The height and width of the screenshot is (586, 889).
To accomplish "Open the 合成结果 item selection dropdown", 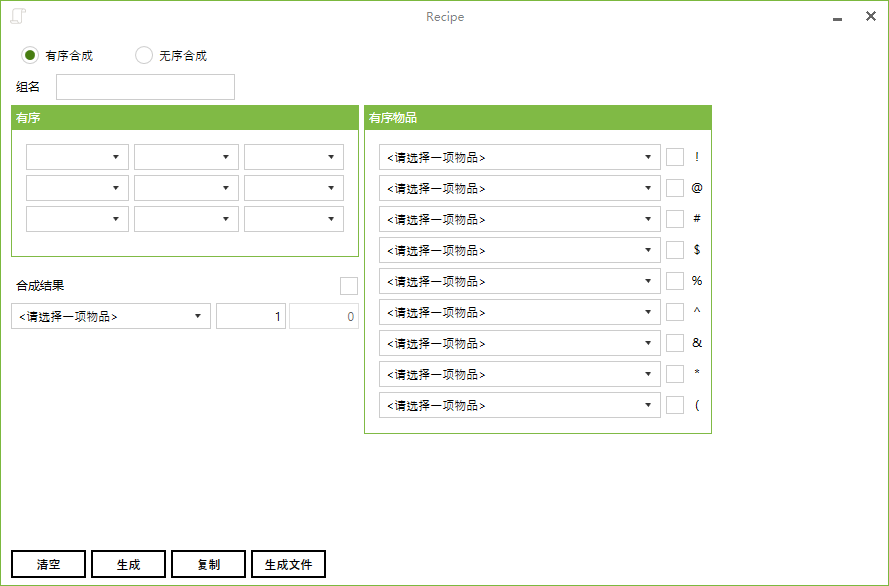I will tap(110, 317).
